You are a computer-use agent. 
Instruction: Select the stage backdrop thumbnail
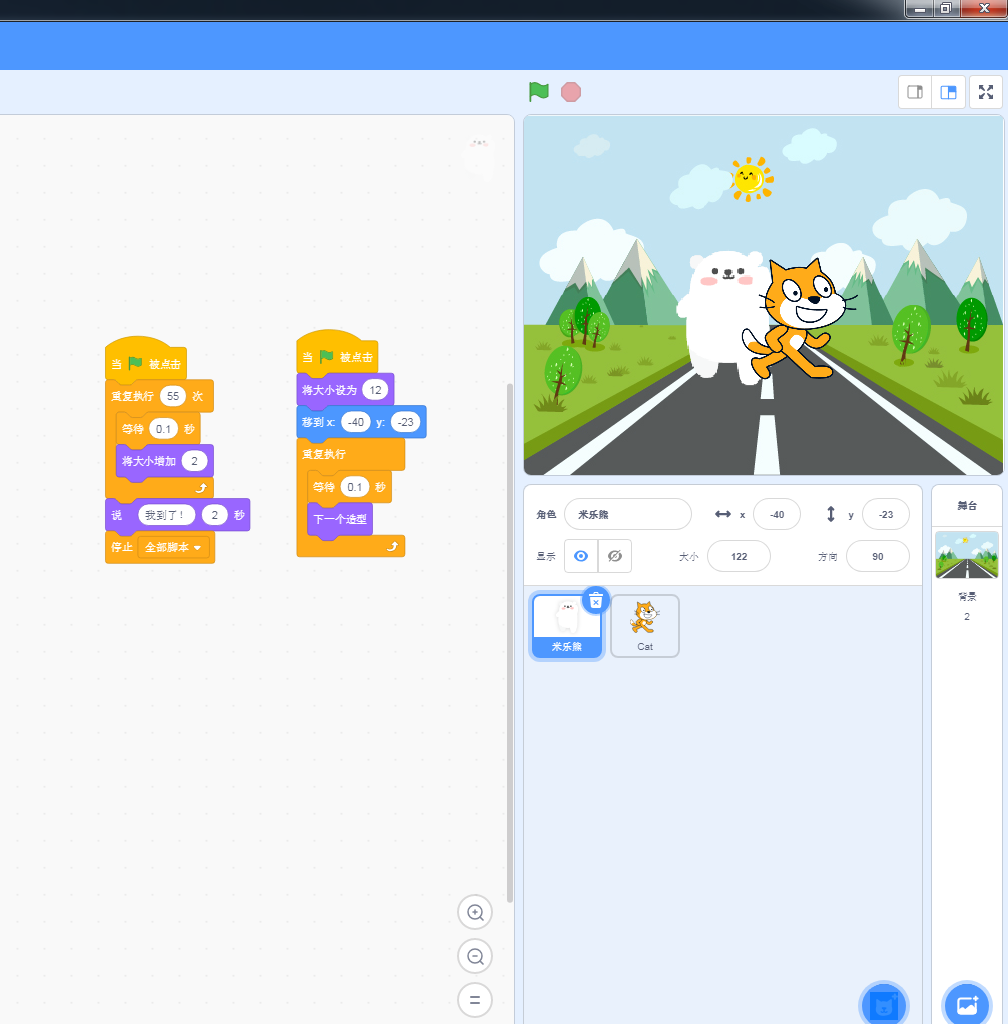coord(967,555)
